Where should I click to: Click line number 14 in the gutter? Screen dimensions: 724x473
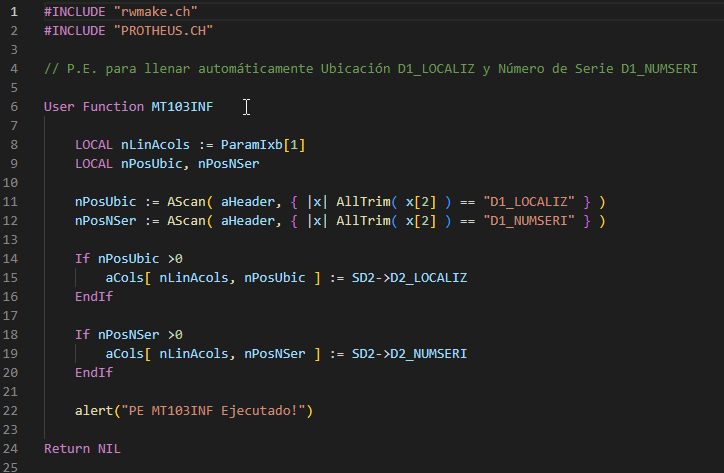click(10, 259)
